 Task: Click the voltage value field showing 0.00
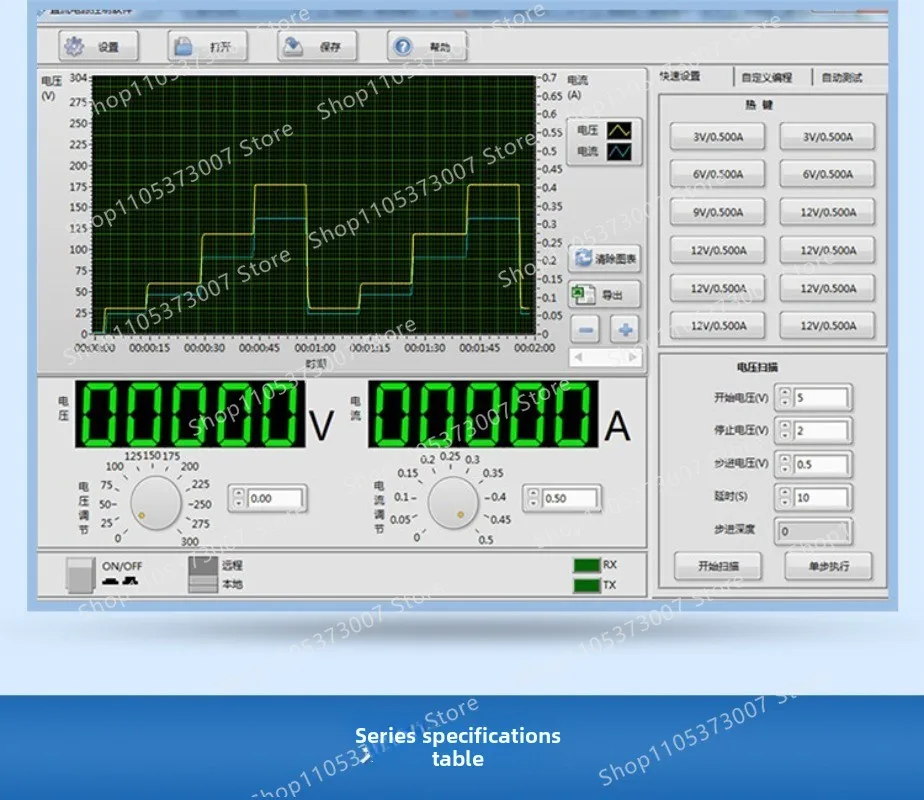[x=275, y=498]
